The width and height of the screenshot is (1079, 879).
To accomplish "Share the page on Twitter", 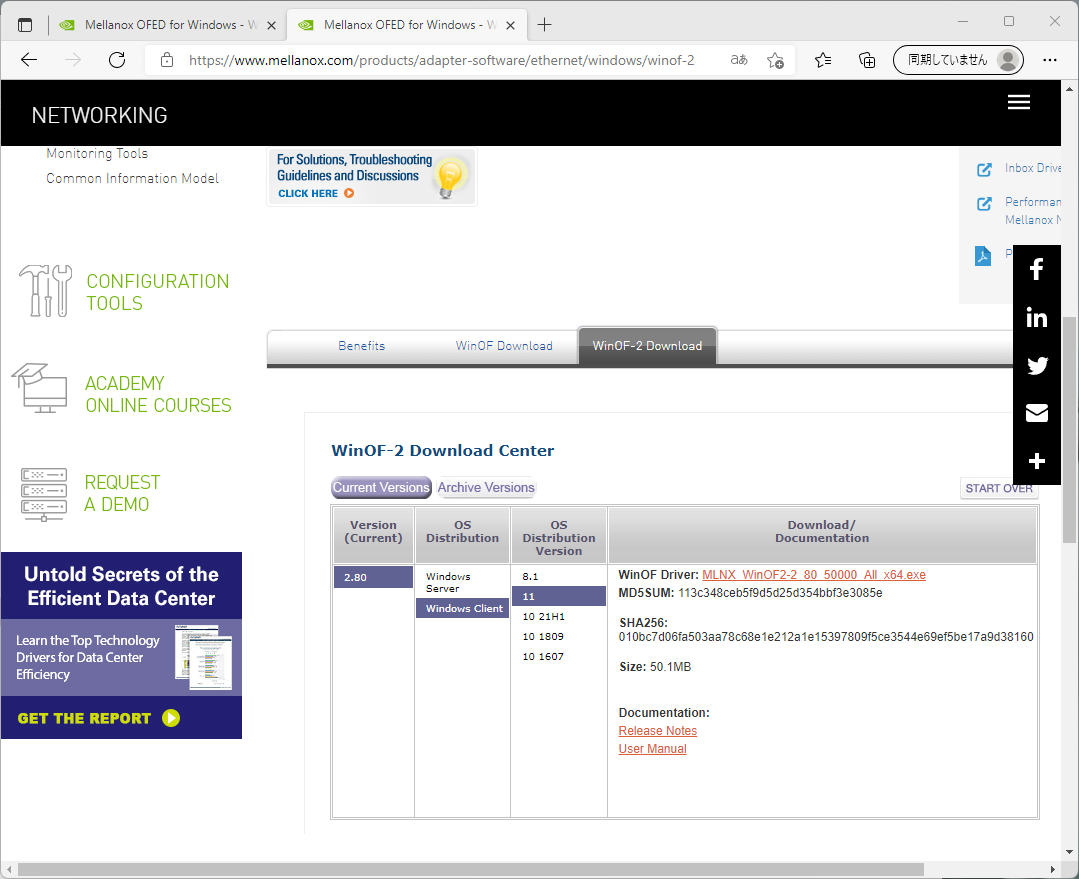I will tap(1037, 365).
